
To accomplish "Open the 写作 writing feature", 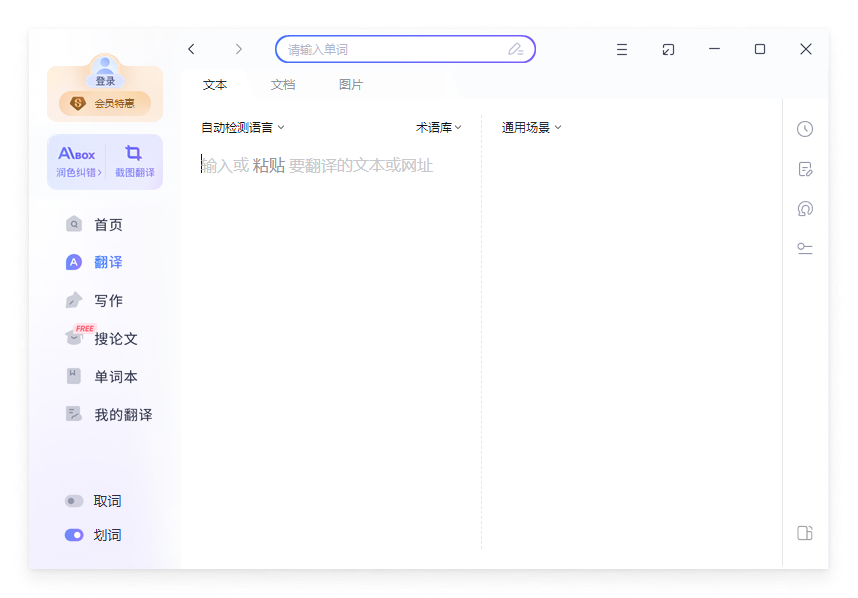I will point(106,300).
